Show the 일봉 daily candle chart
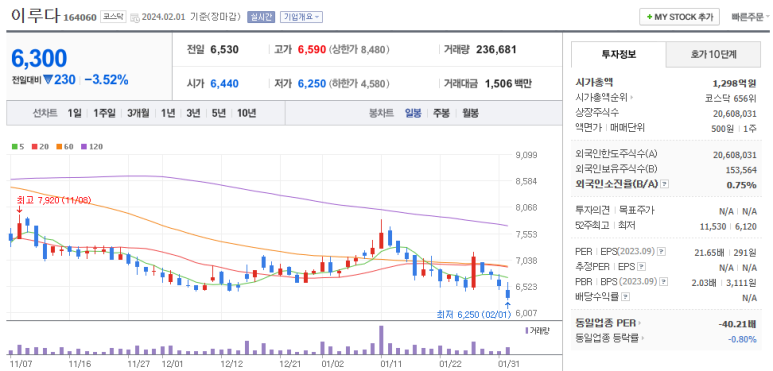The width and height of the screenshot is (773, 371). click(x=413, y=113)
